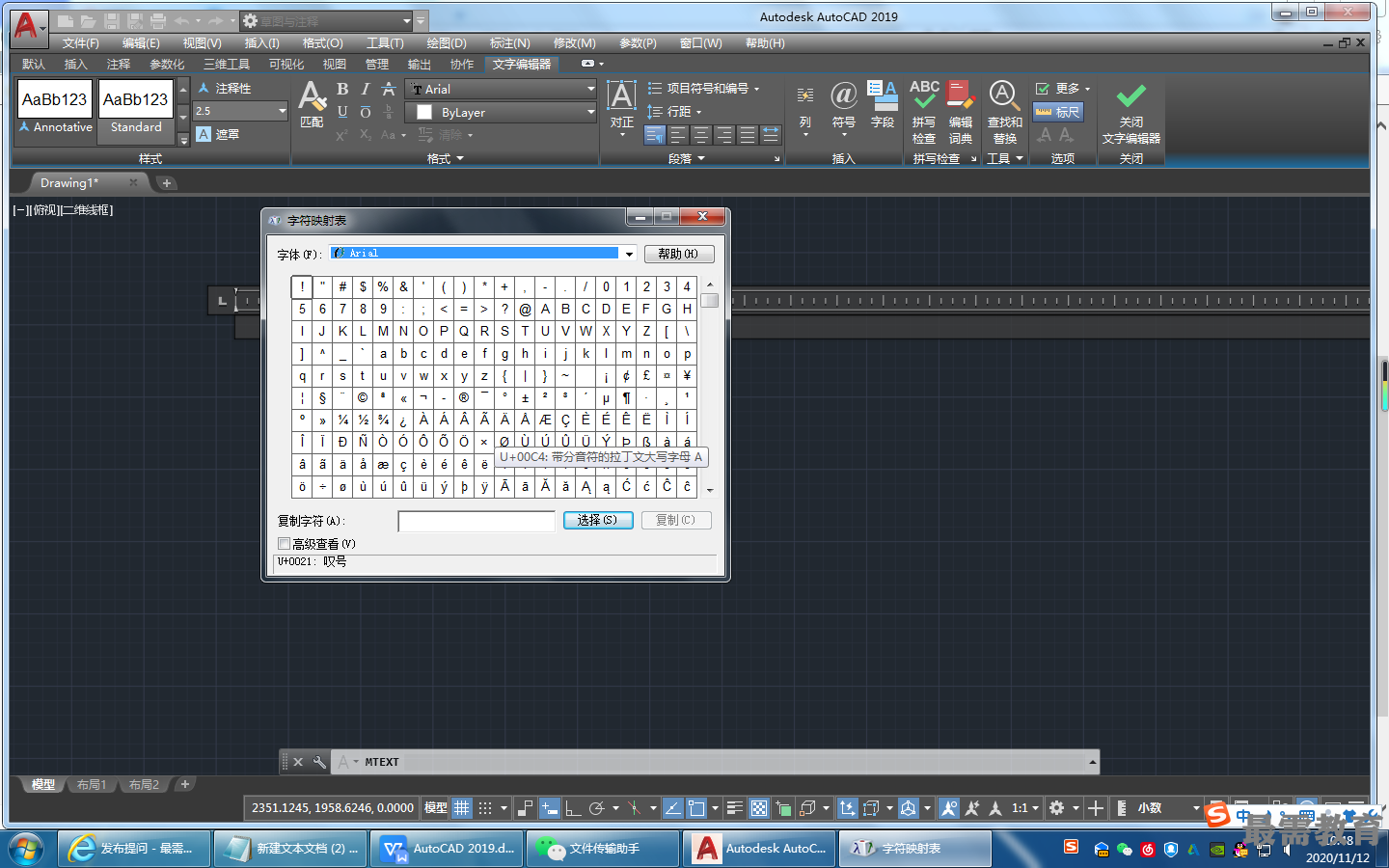Screen dimensions: 1389x868
Task: Toggle underline formatting in the ribbon
Action: (342, 112)
